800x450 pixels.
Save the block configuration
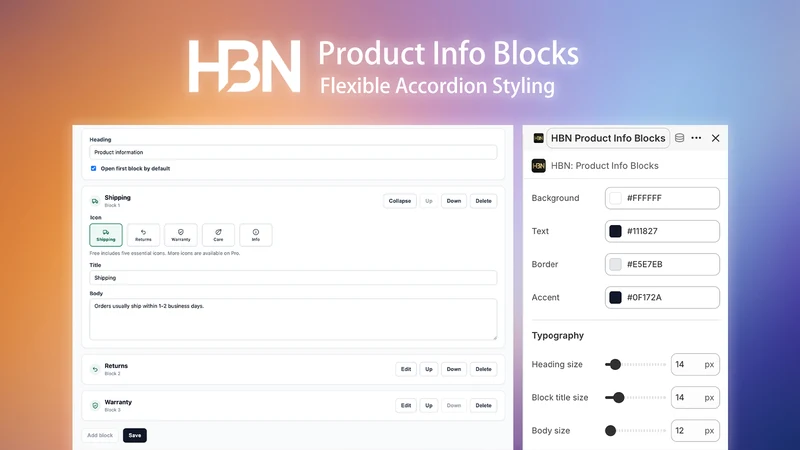[x=135, y=435]
